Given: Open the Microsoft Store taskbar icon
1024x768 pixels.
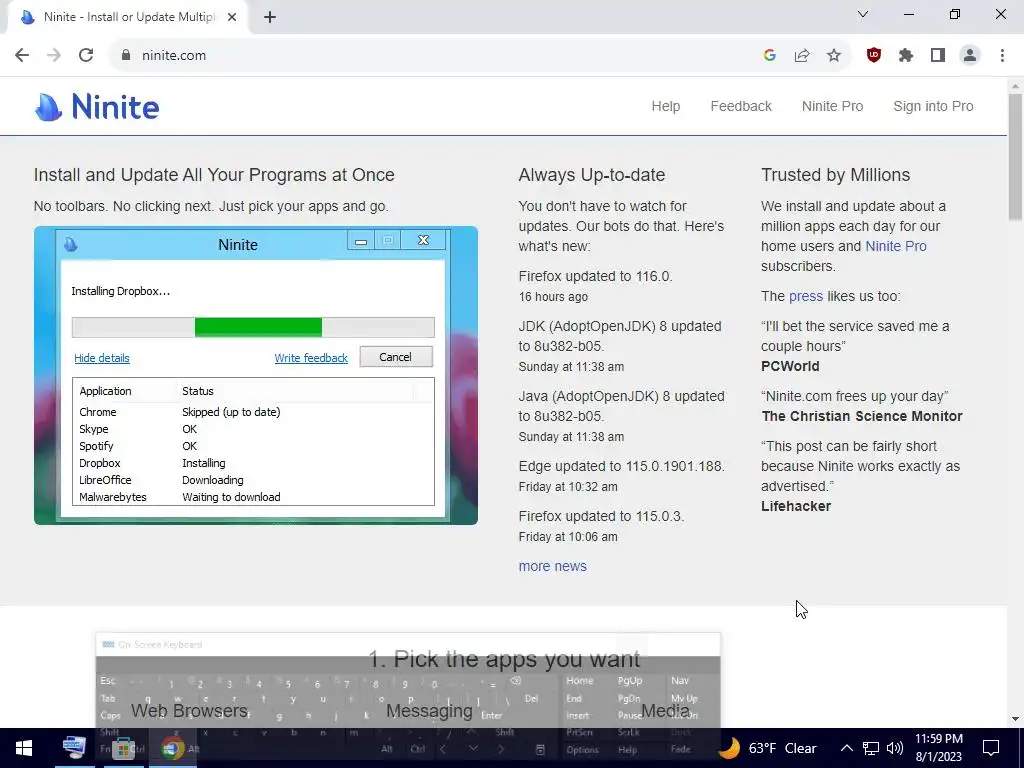Looking at the screenshot, I should coord(123,748).
